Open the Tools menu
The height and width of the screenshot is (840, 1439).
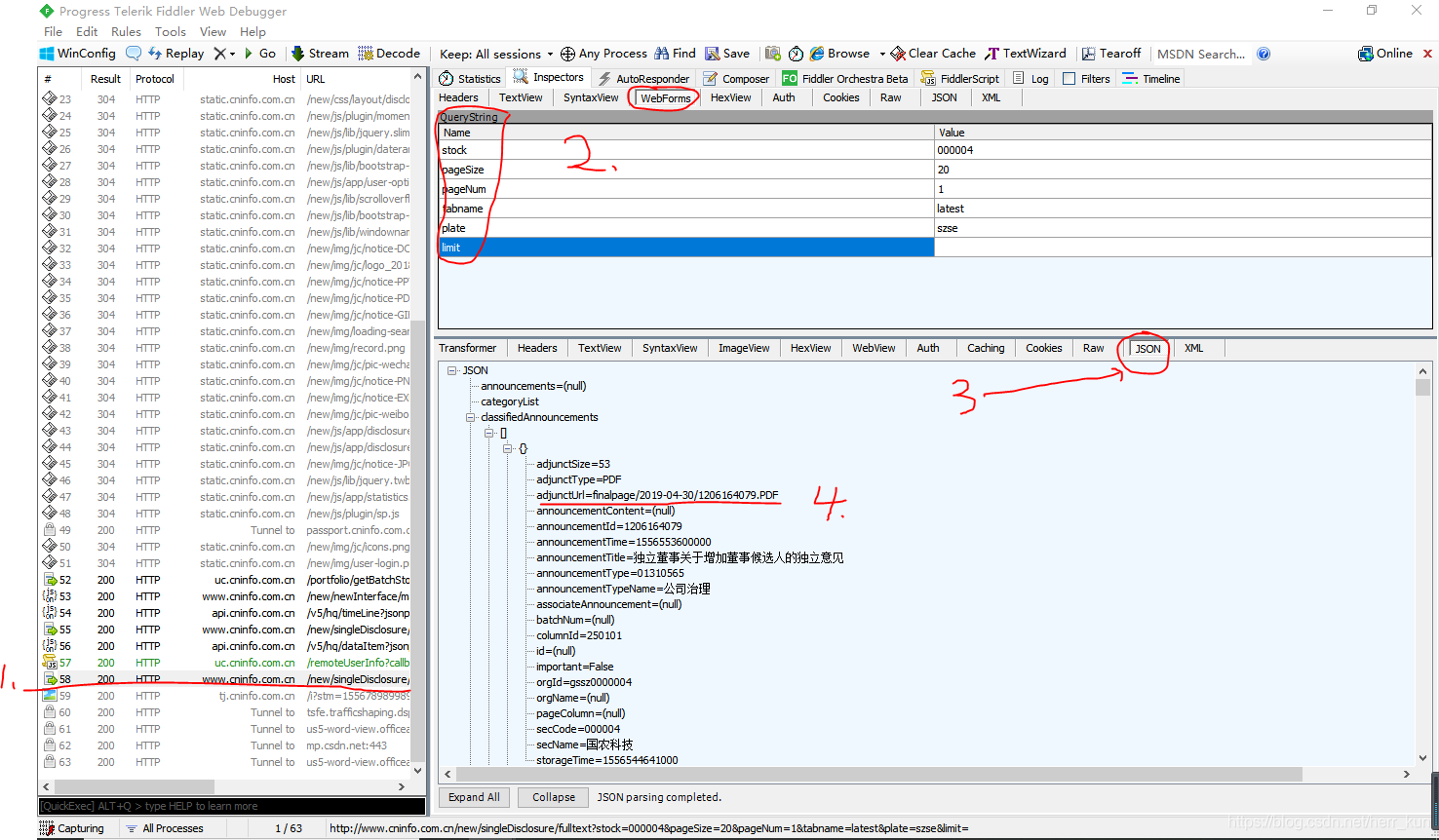click(x=171, y=31)
